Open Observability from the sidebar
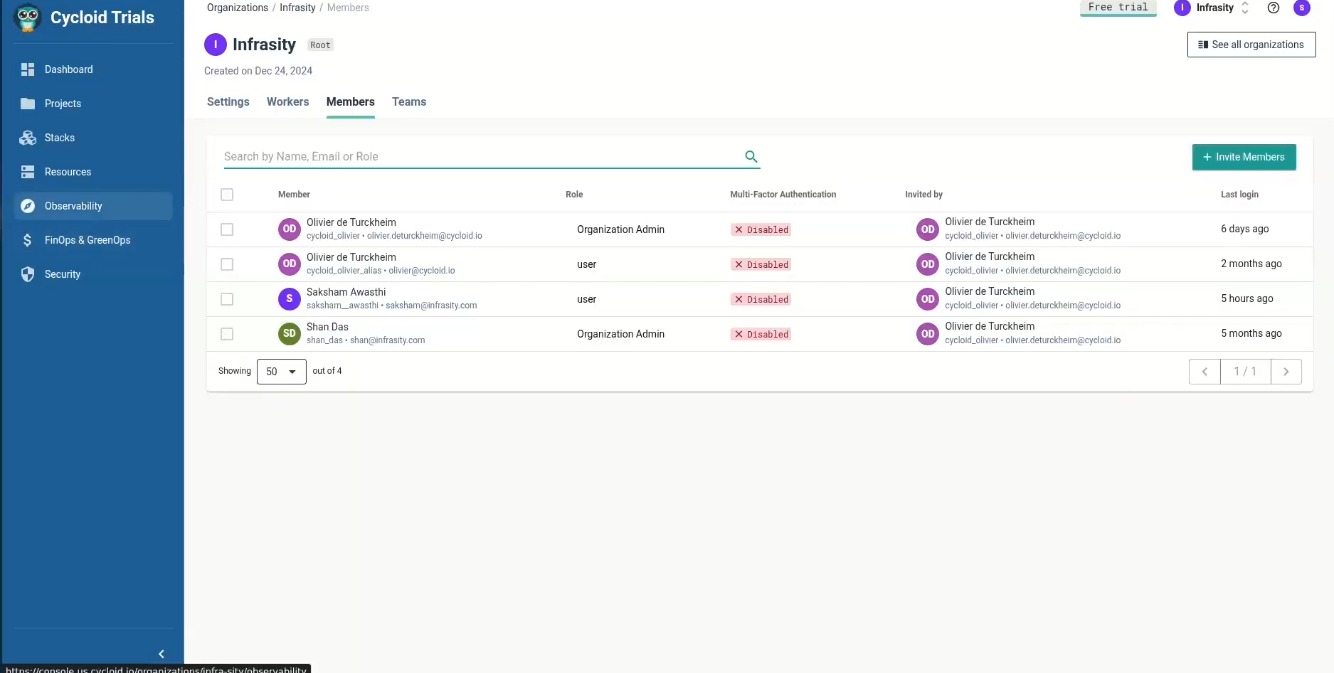This screenshot has height=673, width=1334. tap(93, 206)
